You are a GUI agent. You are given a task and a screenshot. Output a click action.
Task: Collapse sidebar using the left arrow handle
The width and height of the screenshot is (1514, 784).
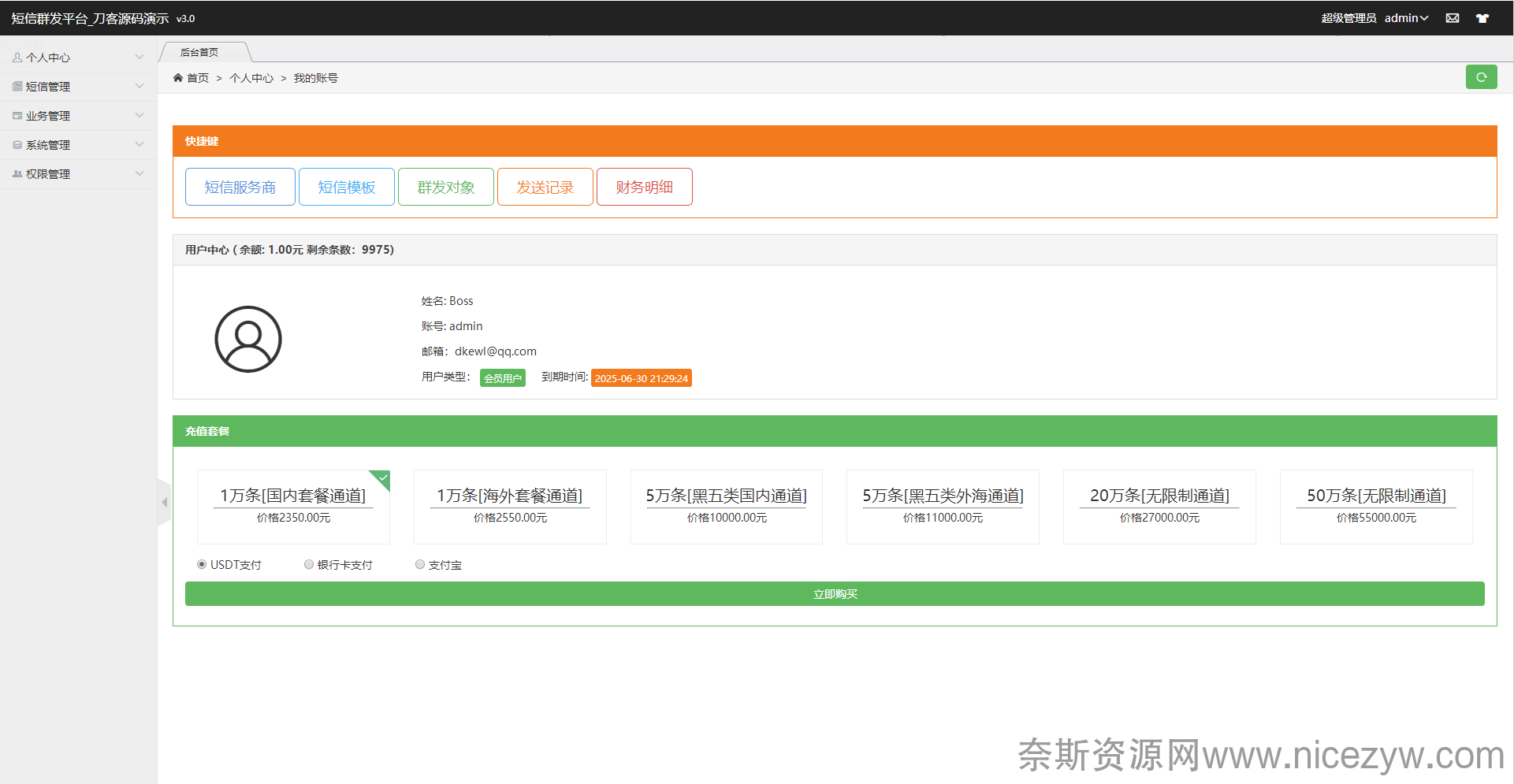(x=164, y=502)
